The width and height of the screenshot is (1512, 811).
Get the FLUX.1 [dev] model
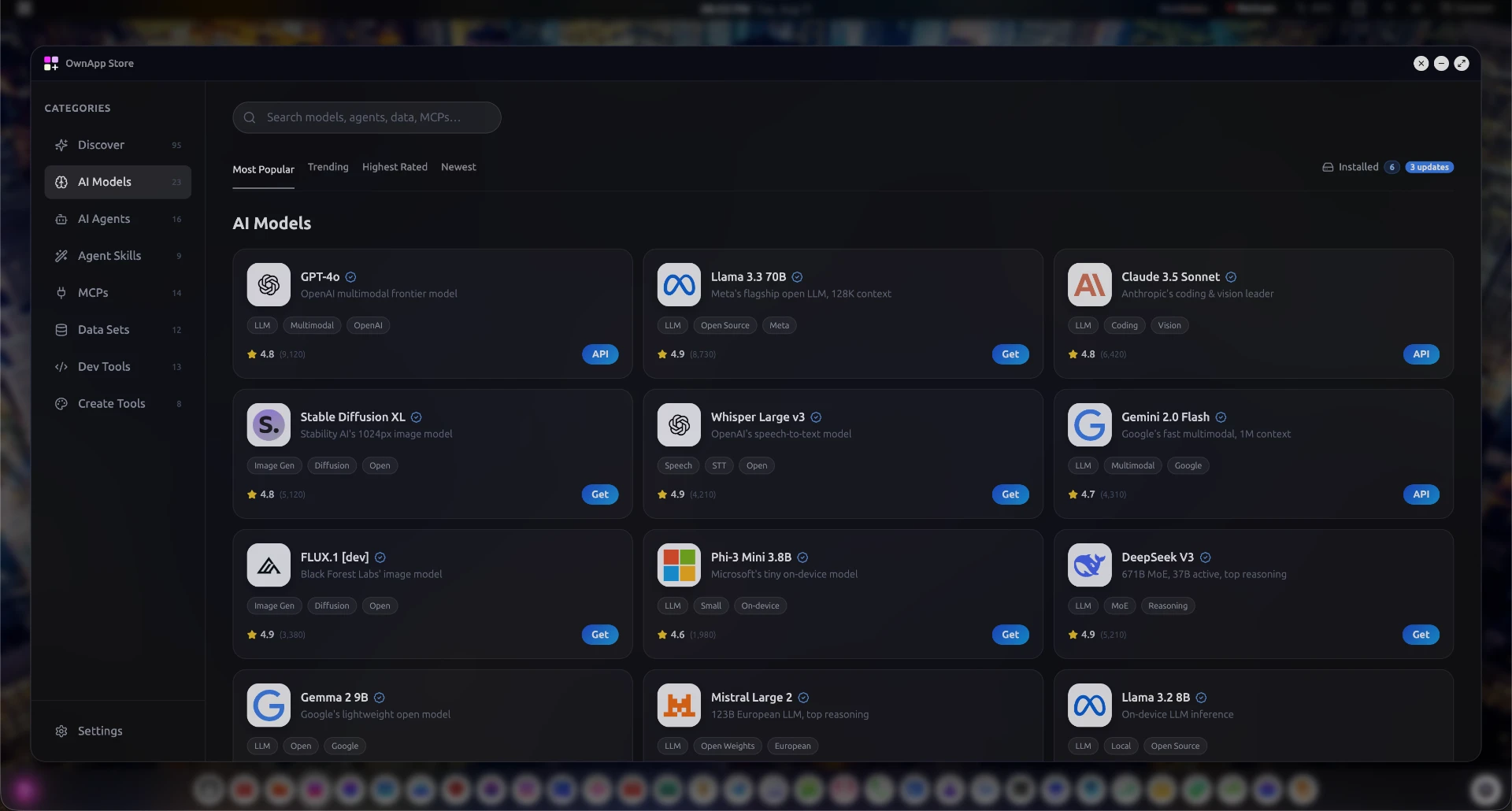(x=600, y=635)
